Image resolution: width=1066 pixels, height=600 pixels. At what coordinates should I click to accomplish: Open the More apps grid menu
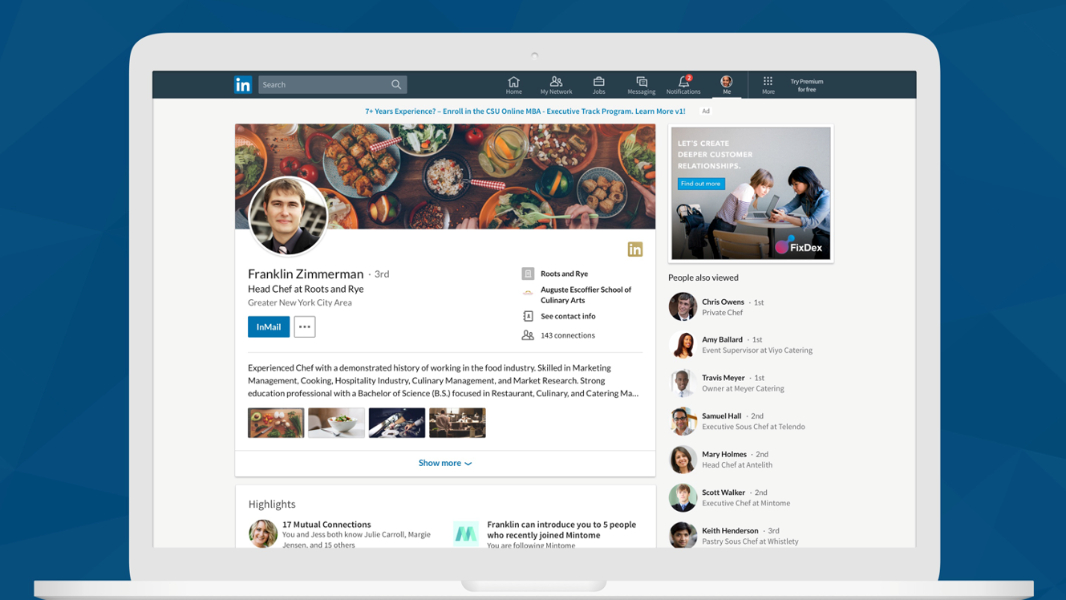pos(768,84)
